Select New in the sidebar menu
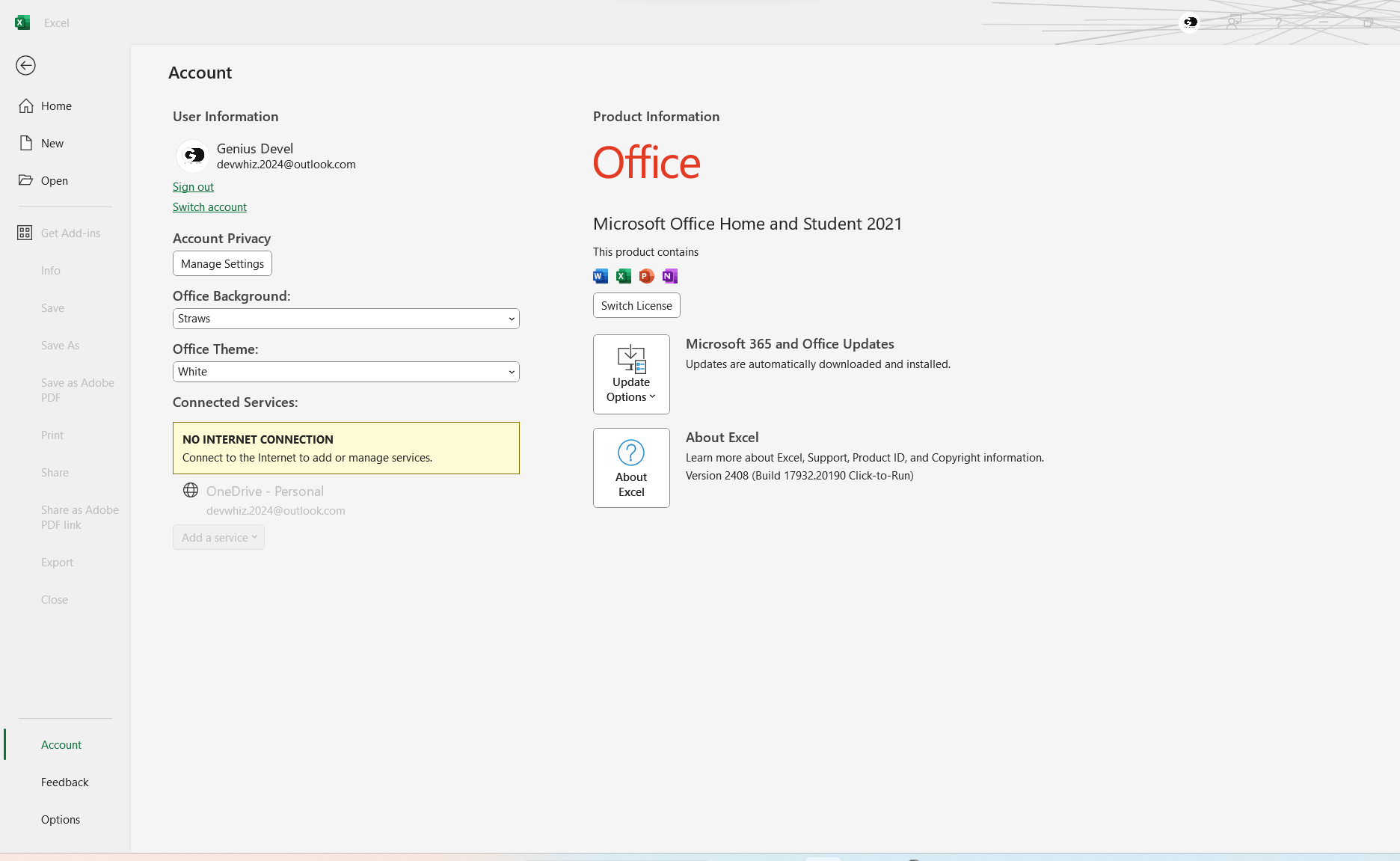The height and width of the screenshot is (861, 1400). coord(52,144)
